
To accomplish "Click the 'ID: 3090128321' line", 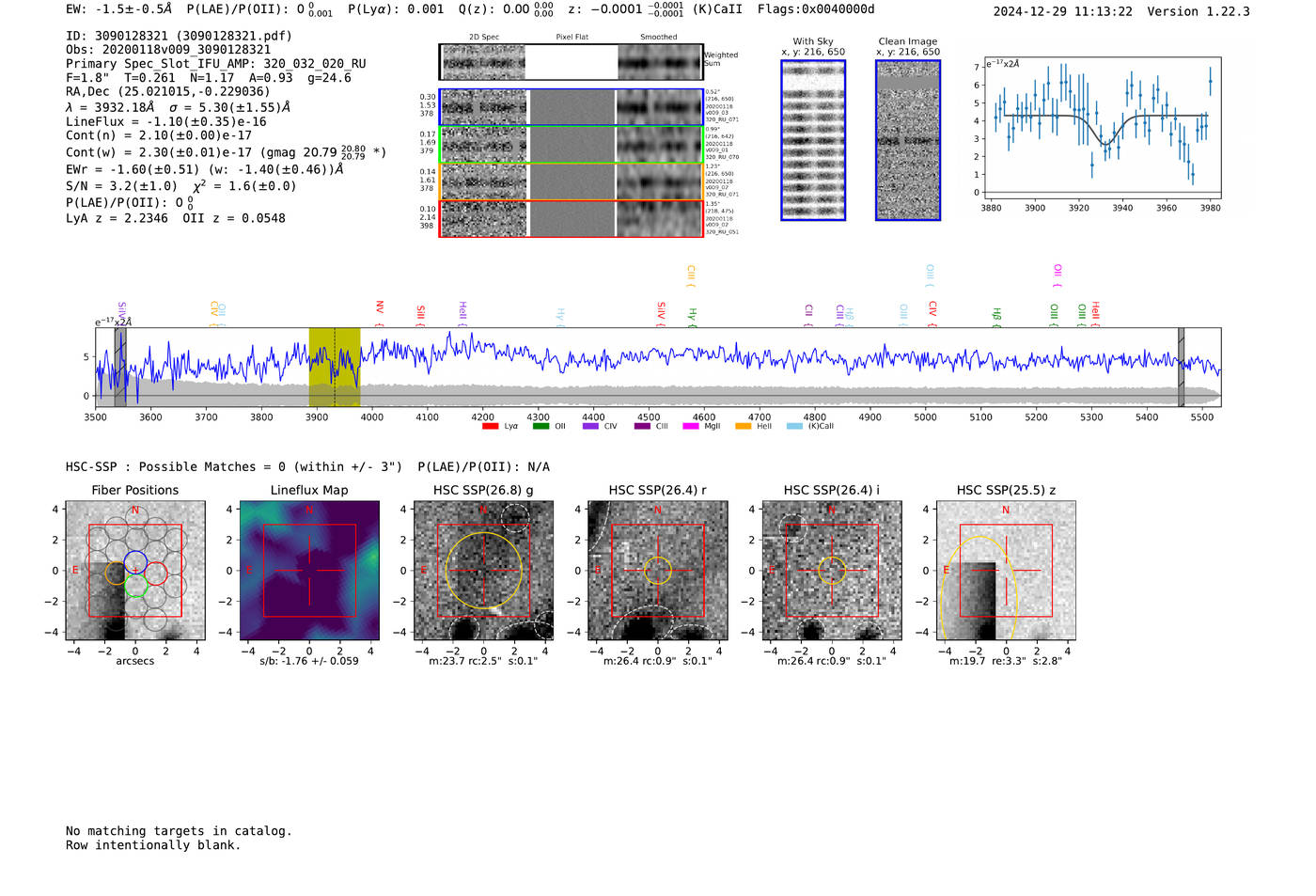I will click(x=179, y=36).
